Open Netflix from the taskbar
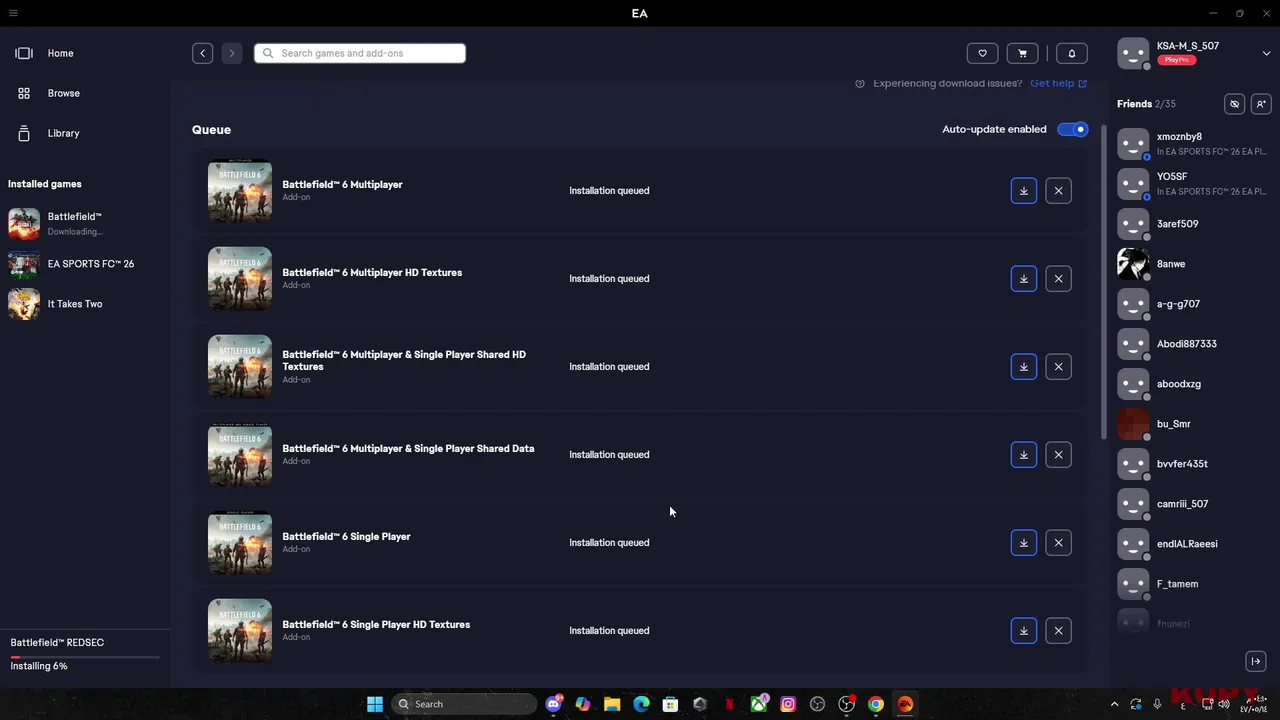This screenshot has height=720, width=1280. tap(729, 704)
